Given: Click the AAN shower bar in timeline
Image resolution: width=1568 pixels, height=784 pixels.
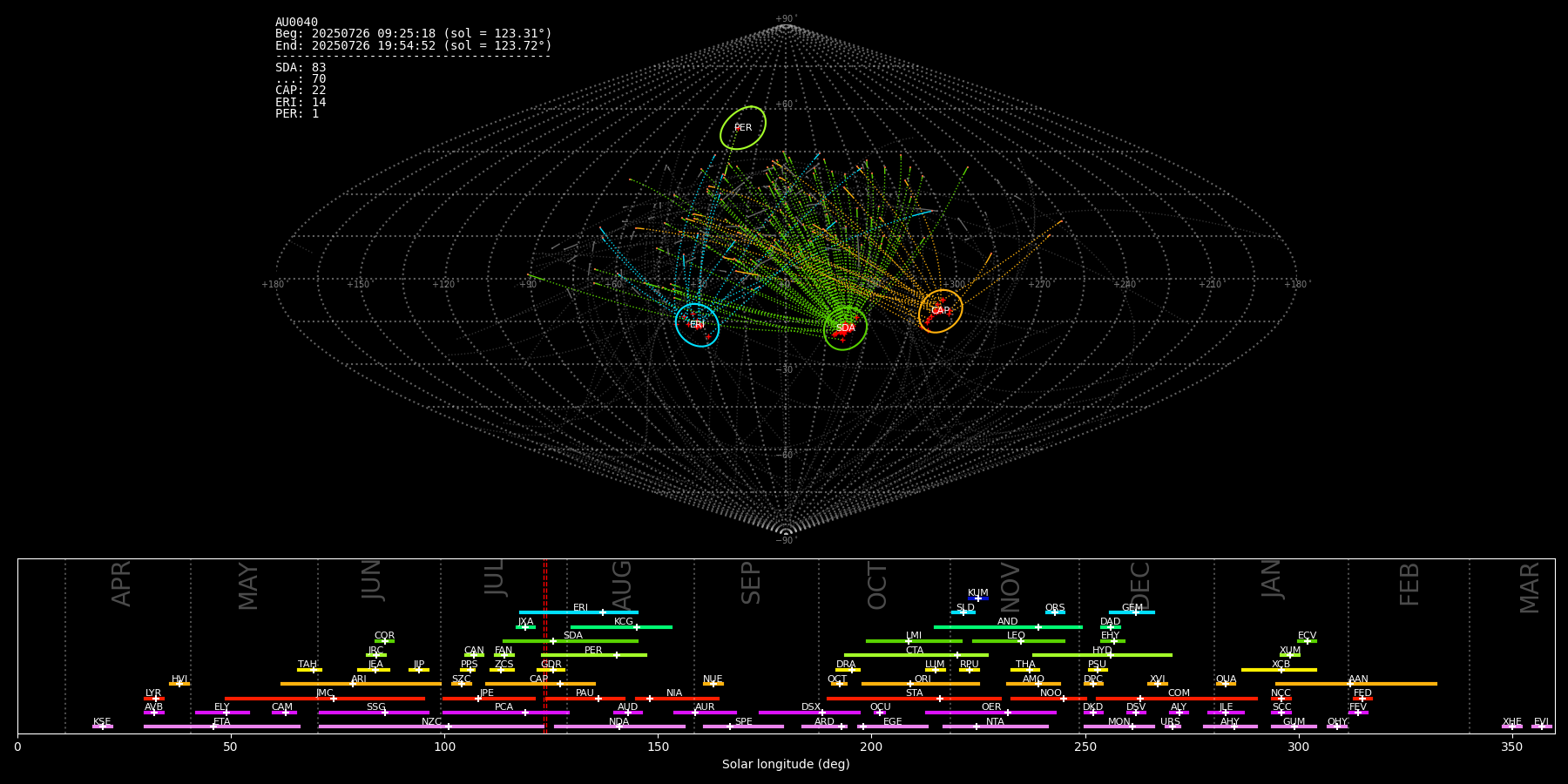Looking at the screenshot, I should click(1356, 684).
